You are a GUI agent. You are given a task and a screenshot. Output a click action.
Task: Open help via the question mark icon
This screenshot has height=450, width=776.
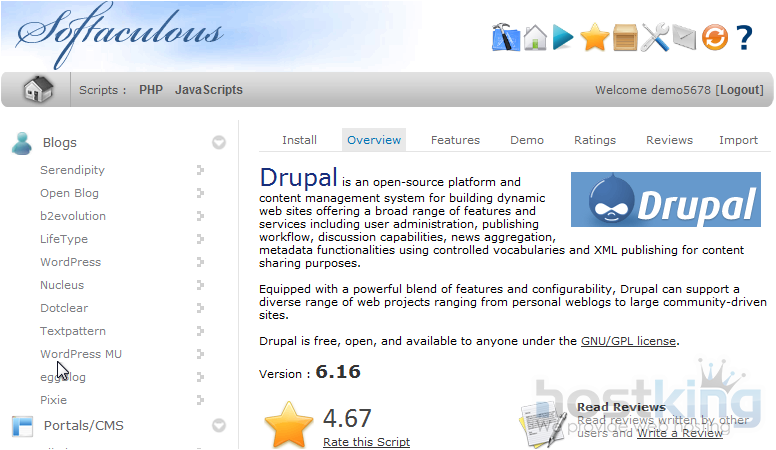(x=743, y=38)
